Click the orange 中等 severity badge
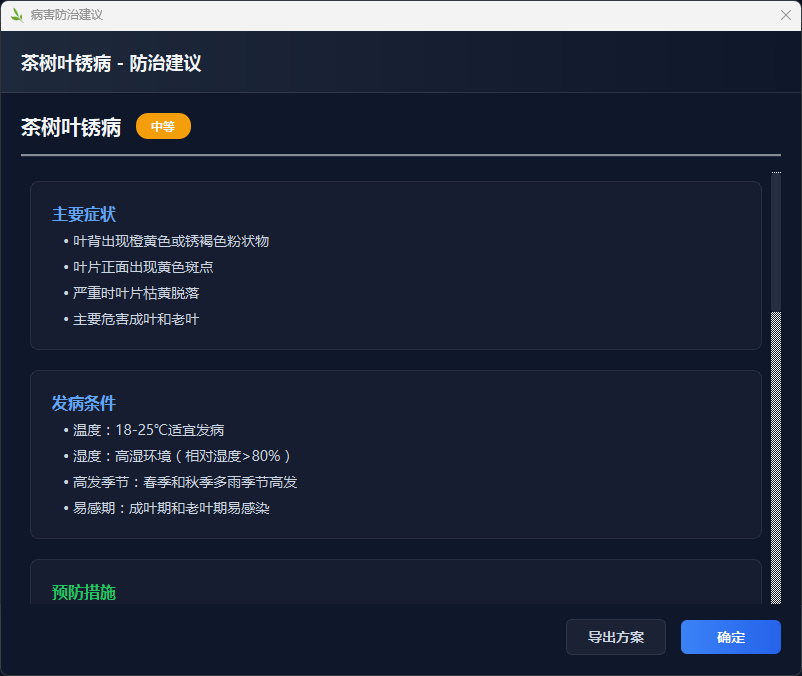Screen dimensions: 802x676 pos(163,127)
